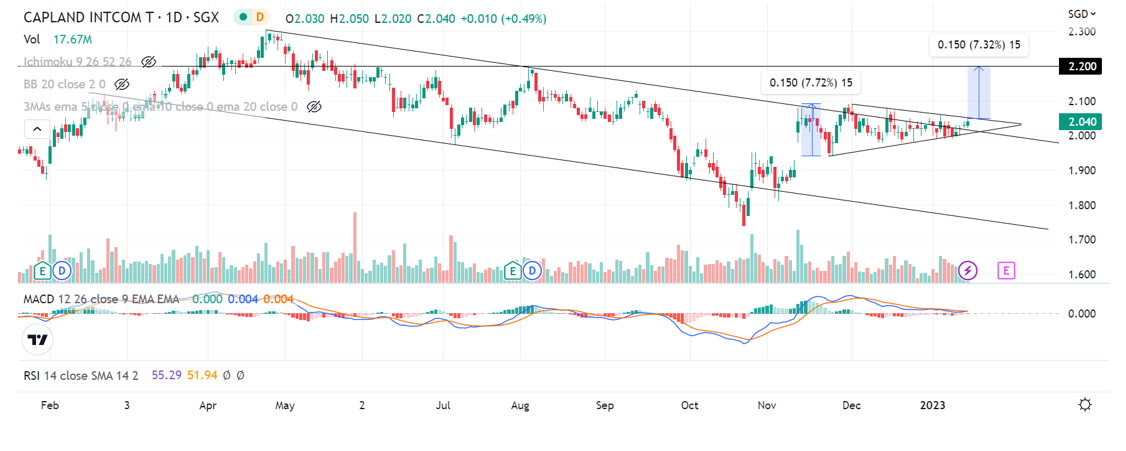Click the 0.150 (7.32%) 15 measurement label
The height and width of the screenshot is (451, 1126).
pyautogui.click(x=979, y=45)
